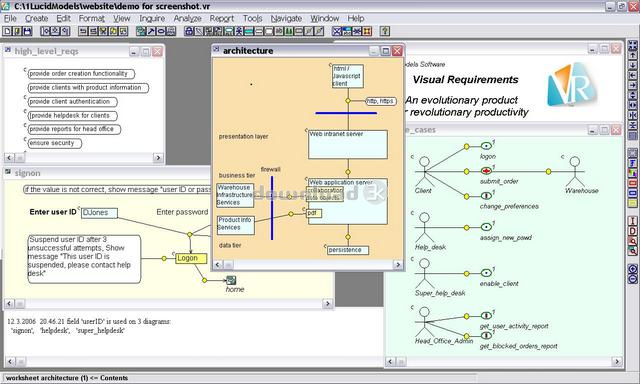Click the yellow Logon button in signon
640x384 pixels.
click(x=191, y=258)
